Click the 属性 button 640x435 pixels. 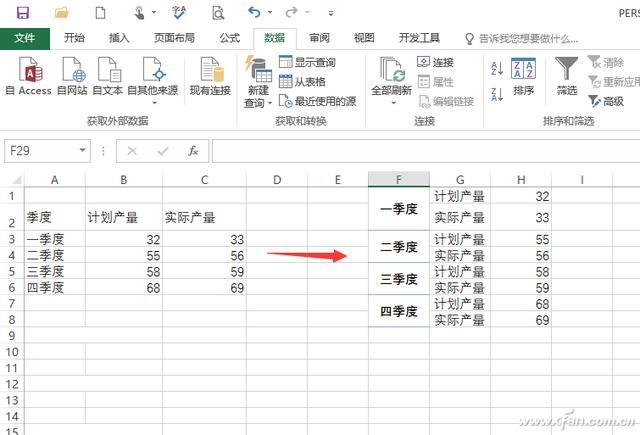436,82
